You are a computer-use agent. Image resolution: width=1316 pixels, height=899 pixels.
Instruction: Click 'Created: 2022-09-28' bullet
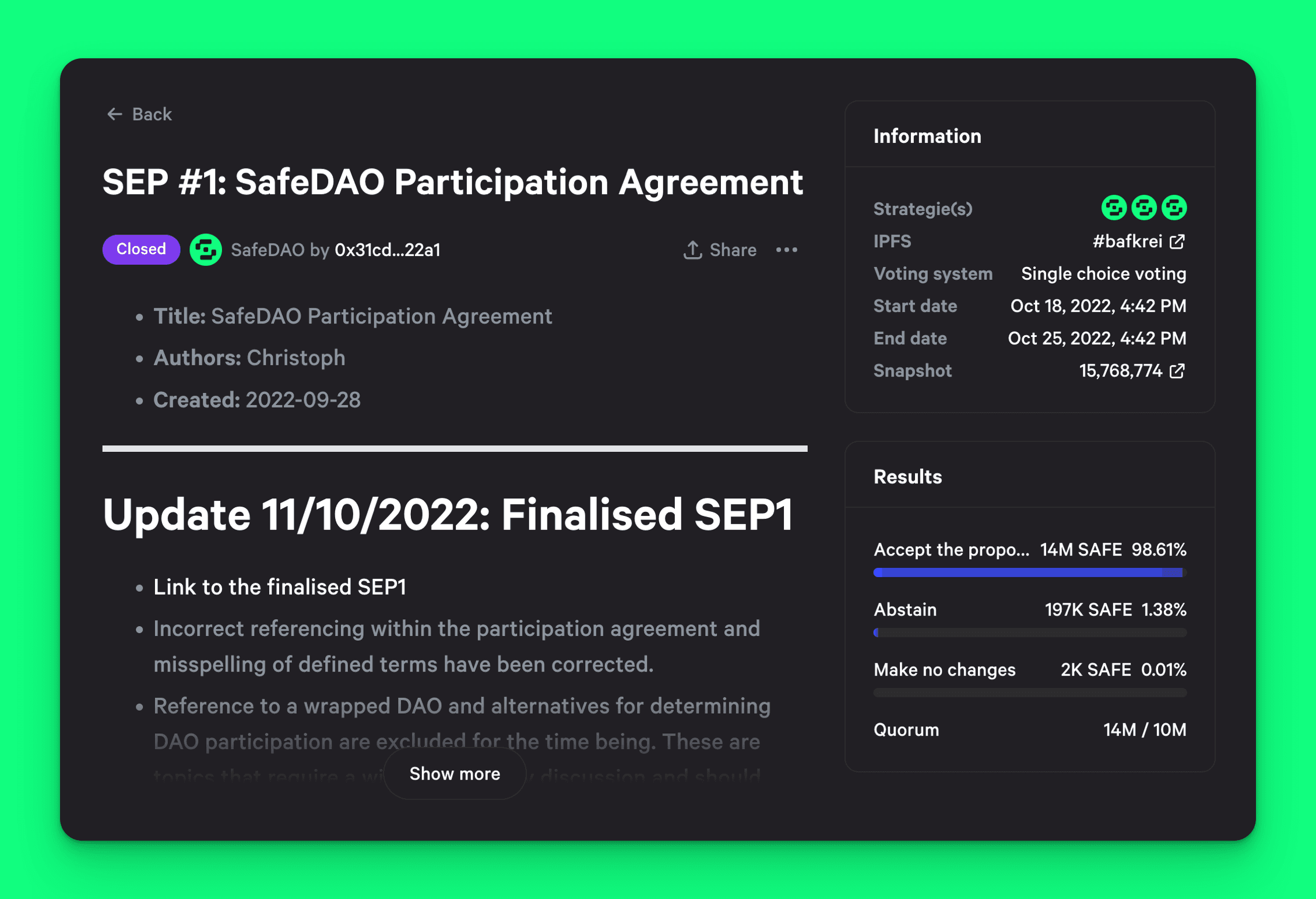pyautogui.click(x=257, y=400)
